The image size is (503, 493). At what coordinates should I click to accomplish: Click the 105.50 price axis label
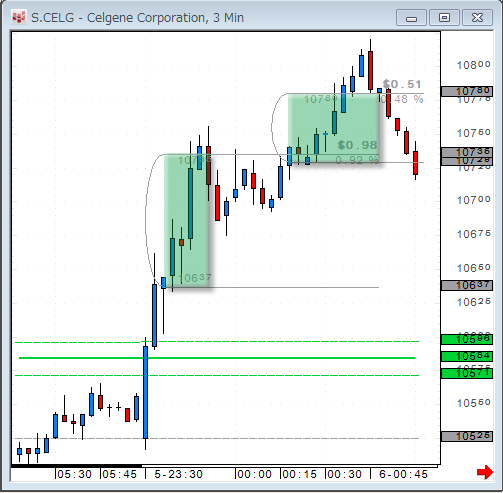474,403
